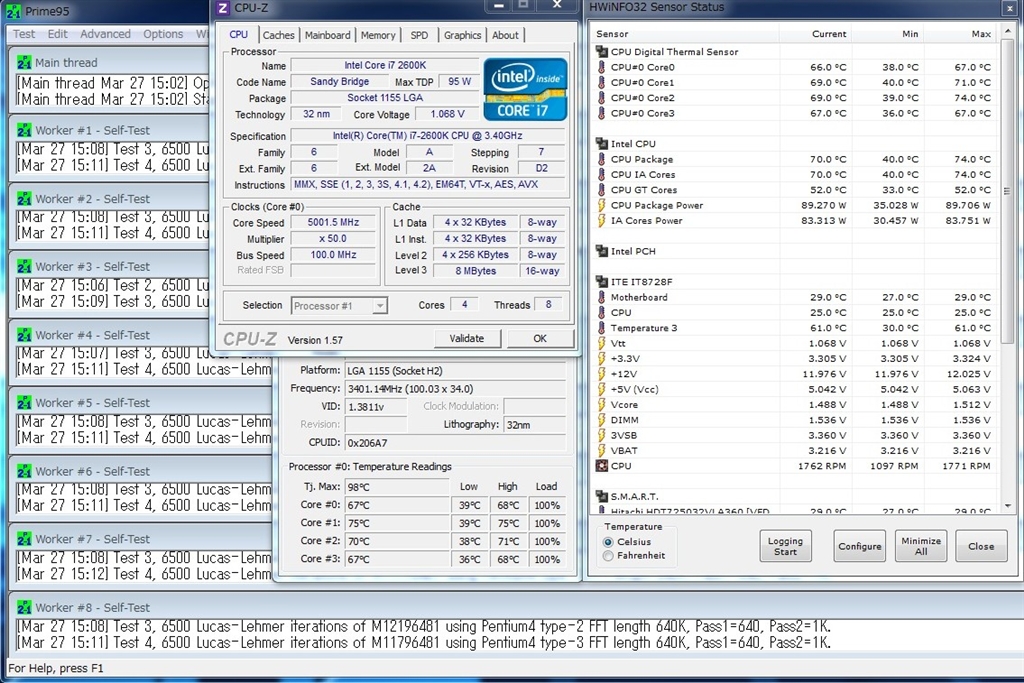Image resolution: width=1024 pixels, height=683 pixels.
Task: Click the HWiNFO32 sensor list vertical scrollbar
Action: [1008, 268]
